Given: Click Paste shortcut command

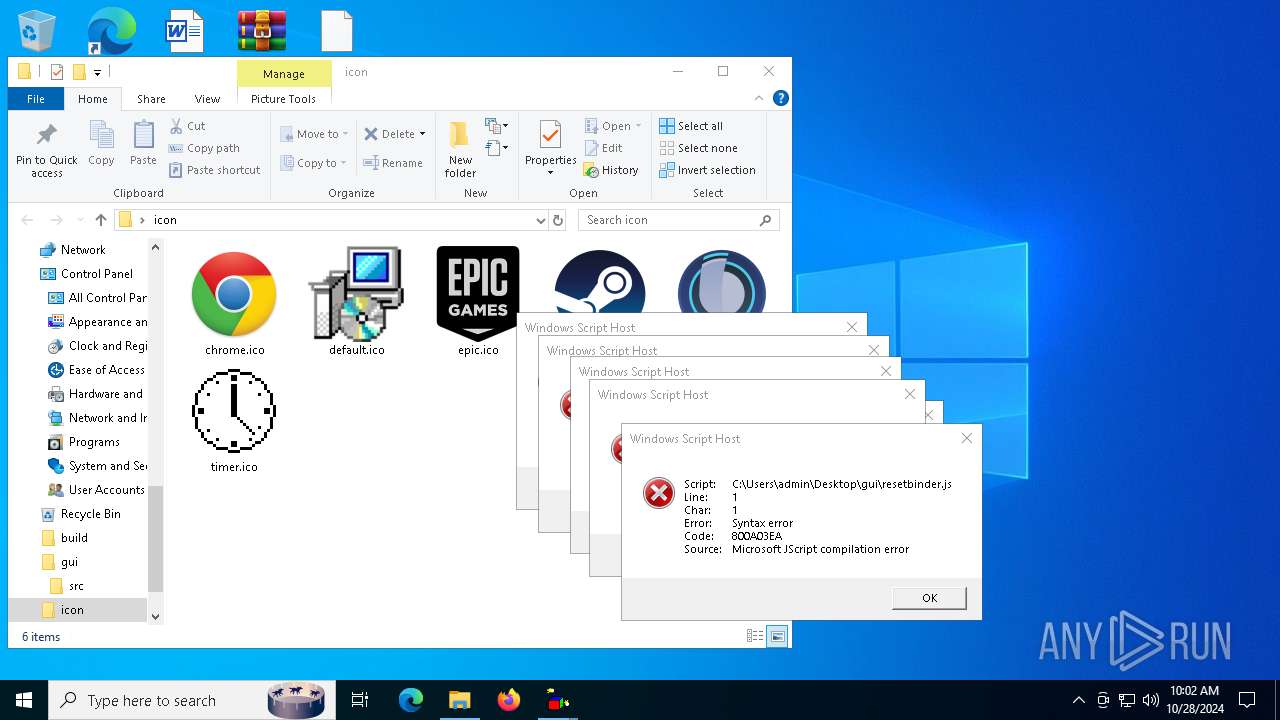Looking at the screenshot, I should coord(214,170).
